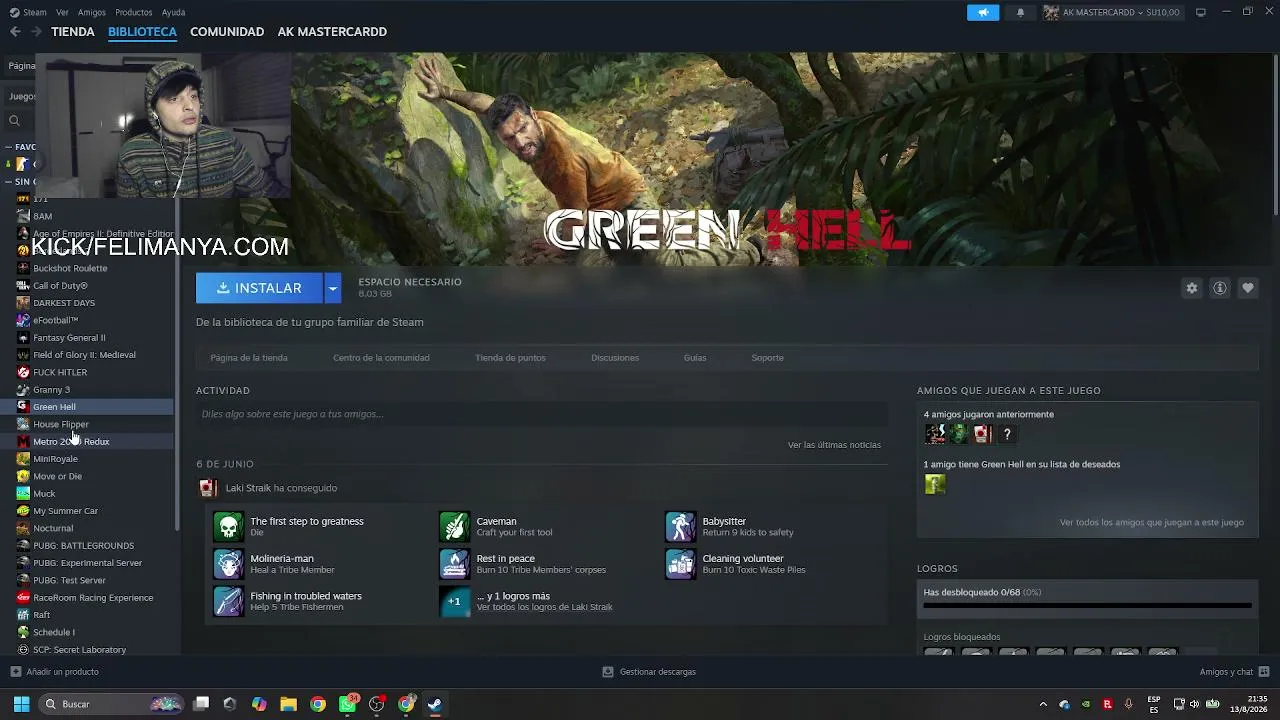Open File Explorer from the taskbar
The image size is (1280, 720).
coord(288,704)
